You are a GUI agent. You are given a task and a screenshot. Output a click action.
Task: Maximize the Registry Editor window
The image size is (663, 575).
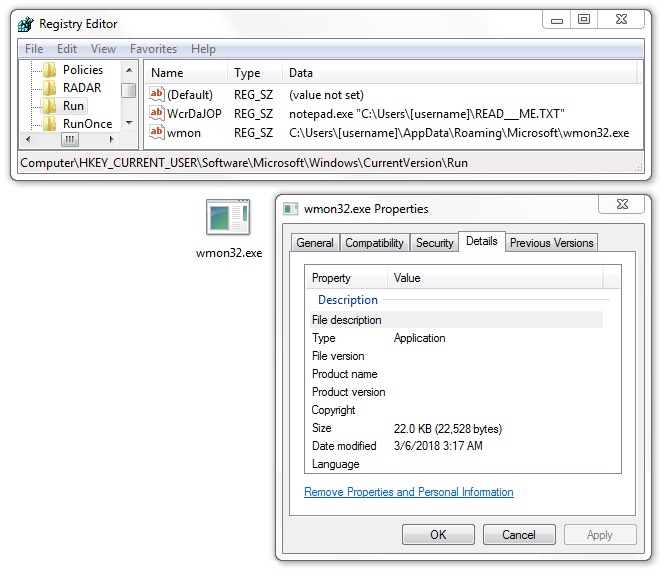pos(584,20)
